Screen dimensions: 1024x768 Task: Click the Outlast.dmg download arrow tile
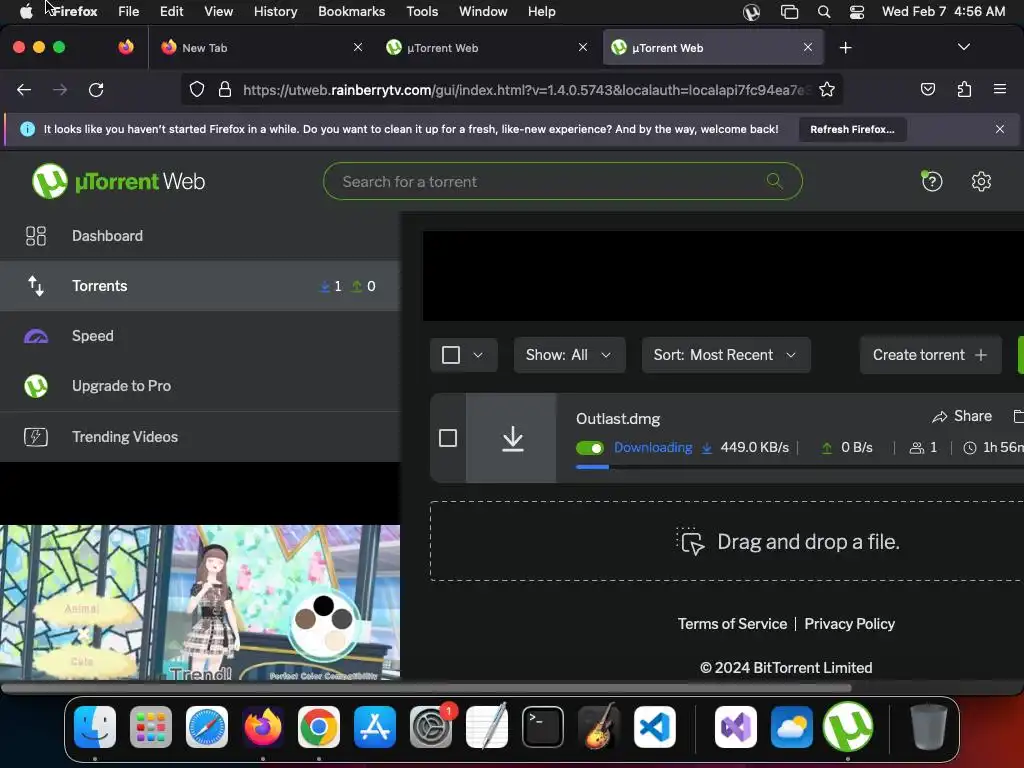tap(512, 438)
